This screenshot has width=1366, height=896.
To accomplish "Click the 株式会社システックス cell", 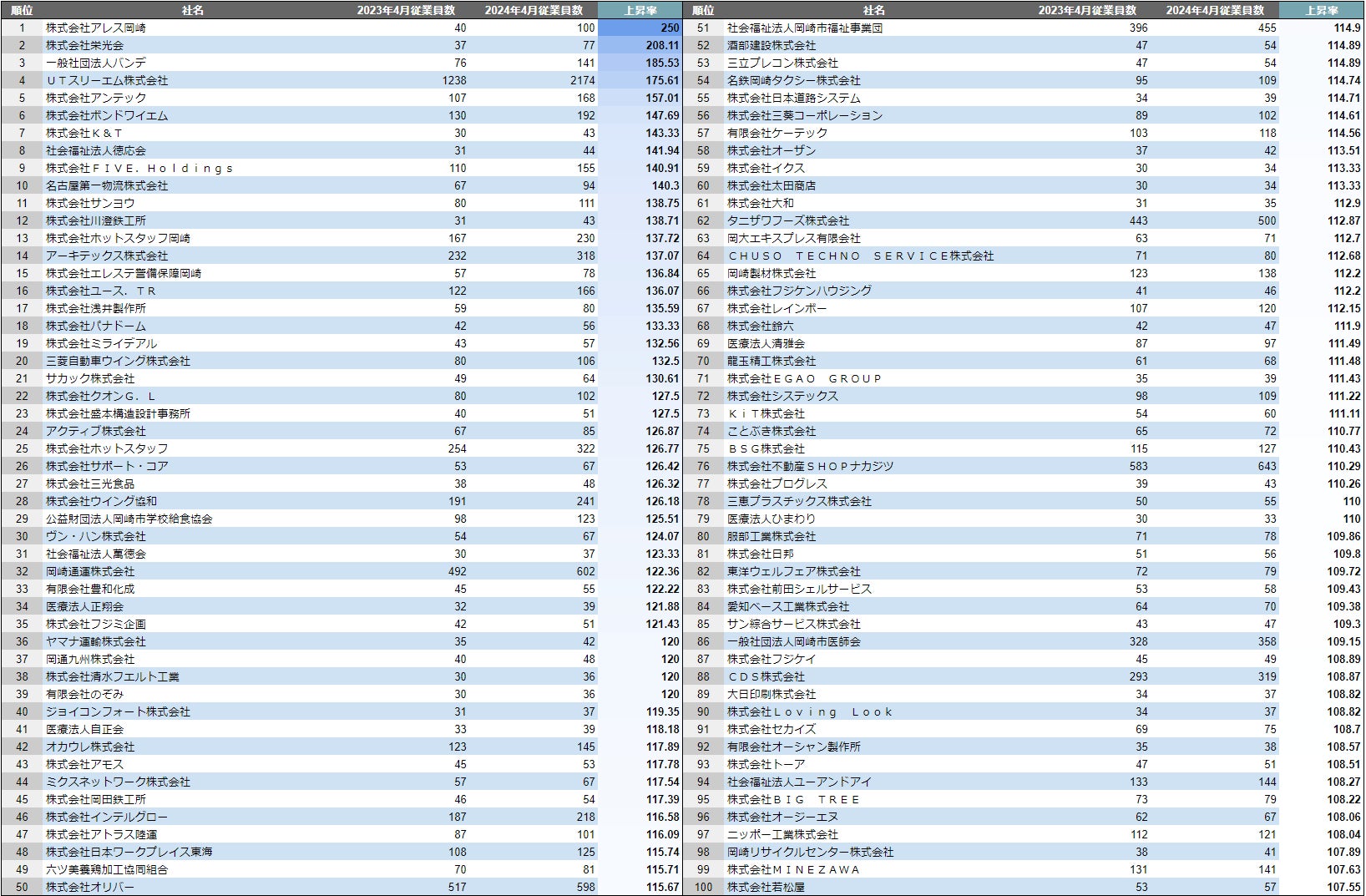I will [x=782, y=396].
